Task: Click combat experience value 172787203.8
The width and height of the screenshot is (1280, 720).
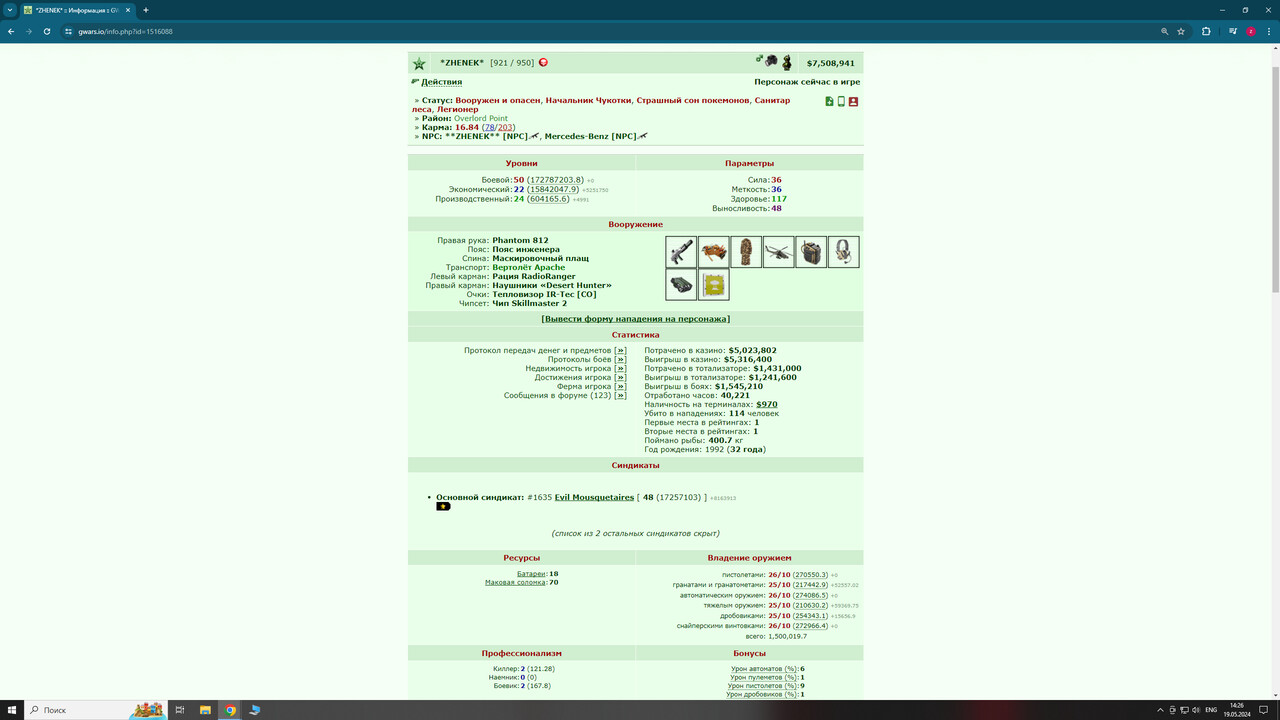Action: 555,180
